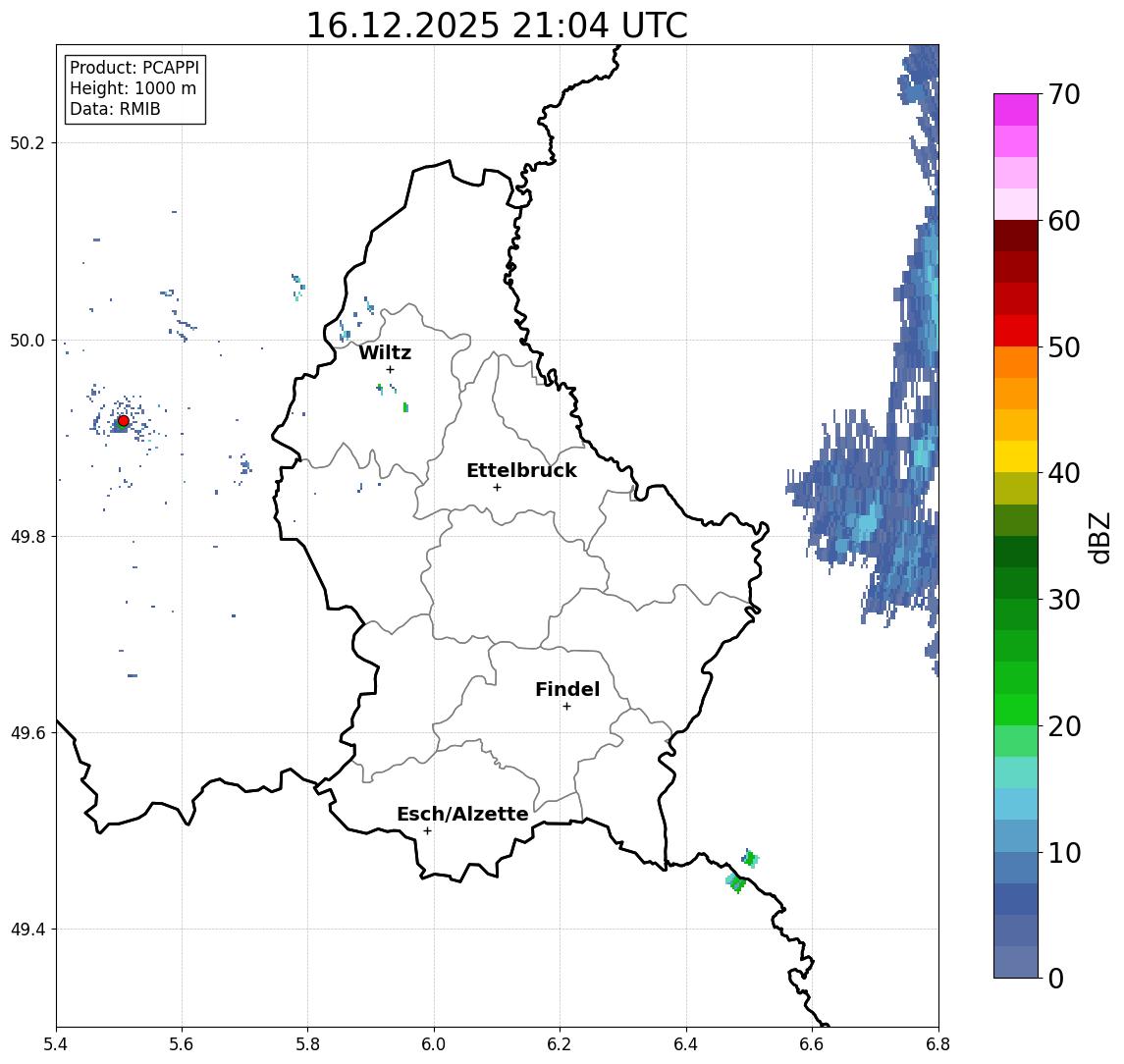Click the longitude tick label 5.4

coord(56,1044)
